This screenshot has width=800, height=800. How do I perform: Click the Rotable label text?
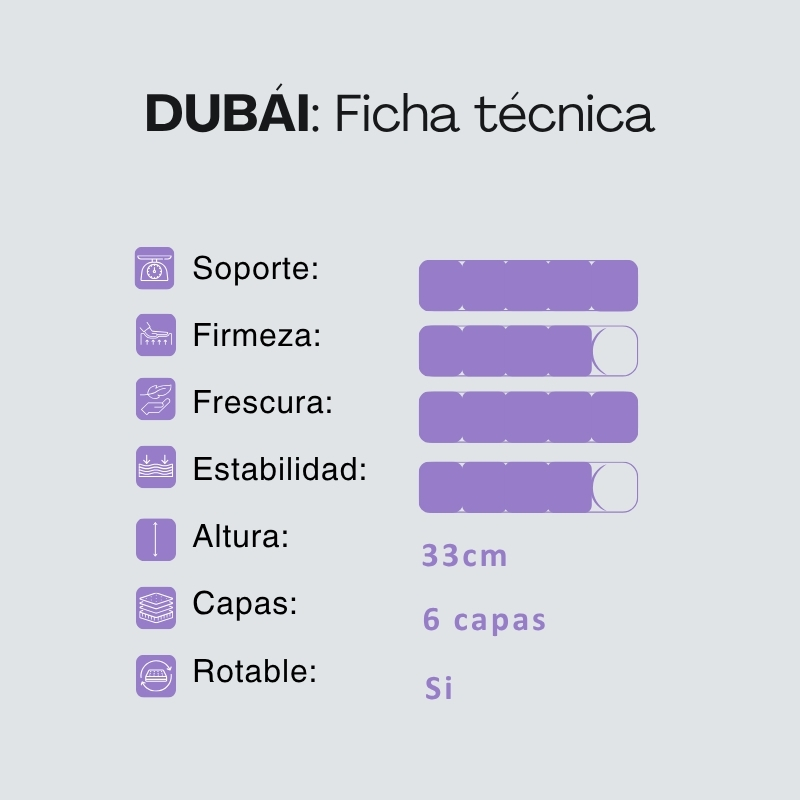click(254, 672)
